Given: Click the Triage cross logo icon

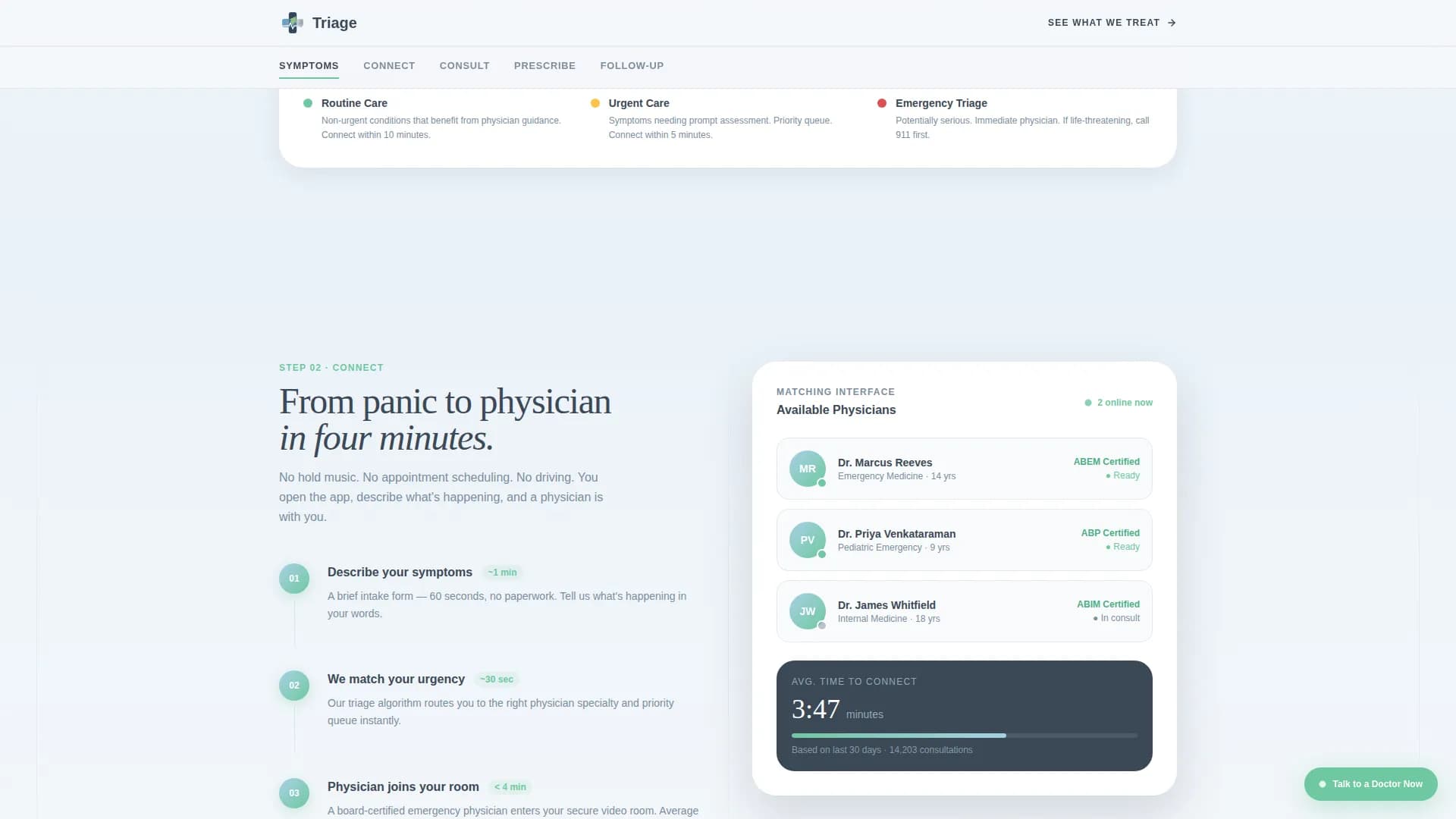Looking at the screenshot, I should pos(292,23).
